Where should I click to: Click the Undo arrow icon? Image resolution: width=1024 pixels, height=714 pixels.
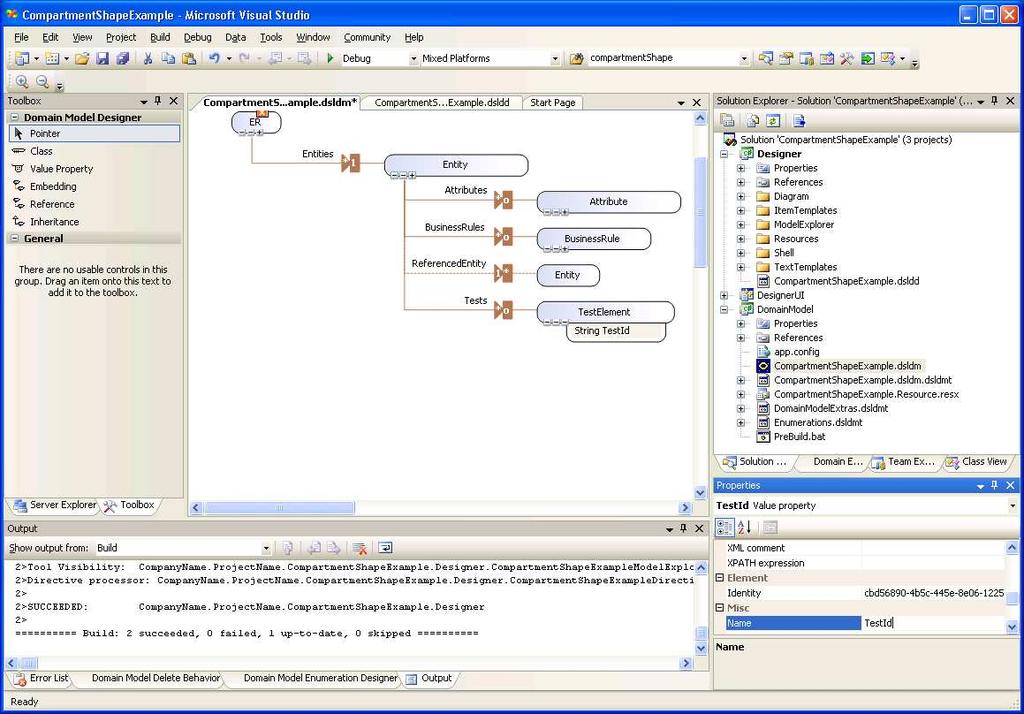[x=214, y=59]
